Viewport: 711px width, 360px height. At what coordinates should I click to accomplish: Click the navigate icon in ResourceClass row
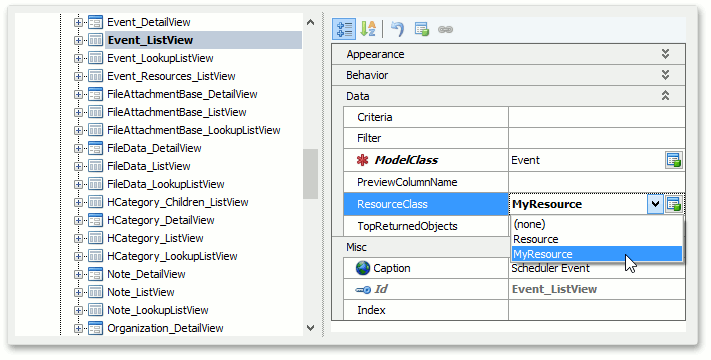pos(674,204)
